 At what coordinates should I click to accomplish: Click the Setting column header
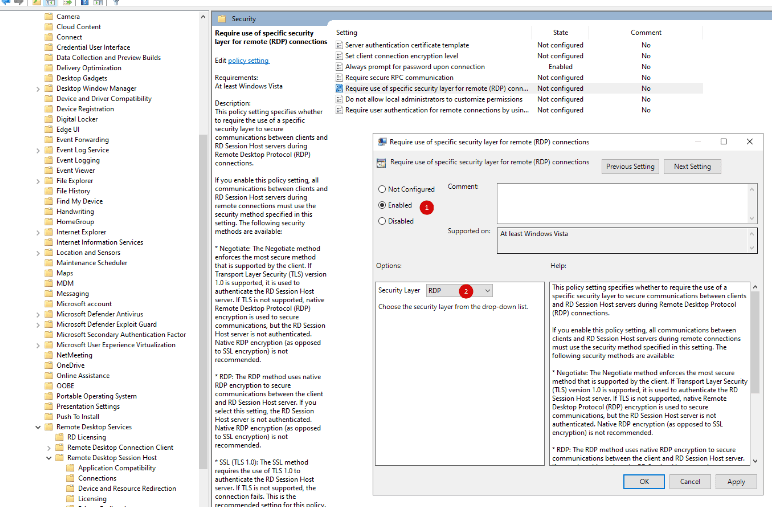[x=347, y=33]
